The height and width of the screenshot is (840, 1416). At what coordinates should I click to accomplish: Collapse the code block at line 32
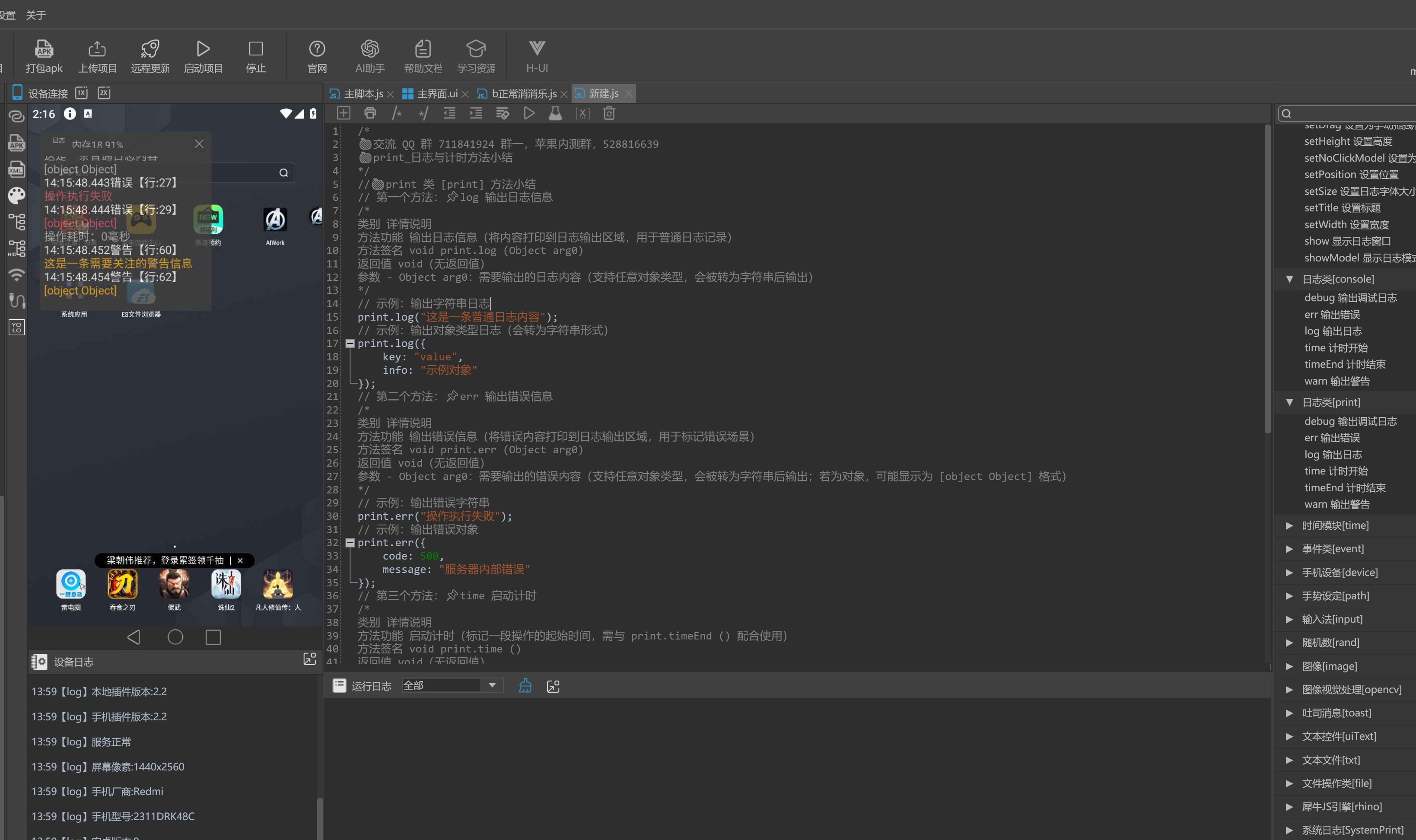click(x=350, y=543)
